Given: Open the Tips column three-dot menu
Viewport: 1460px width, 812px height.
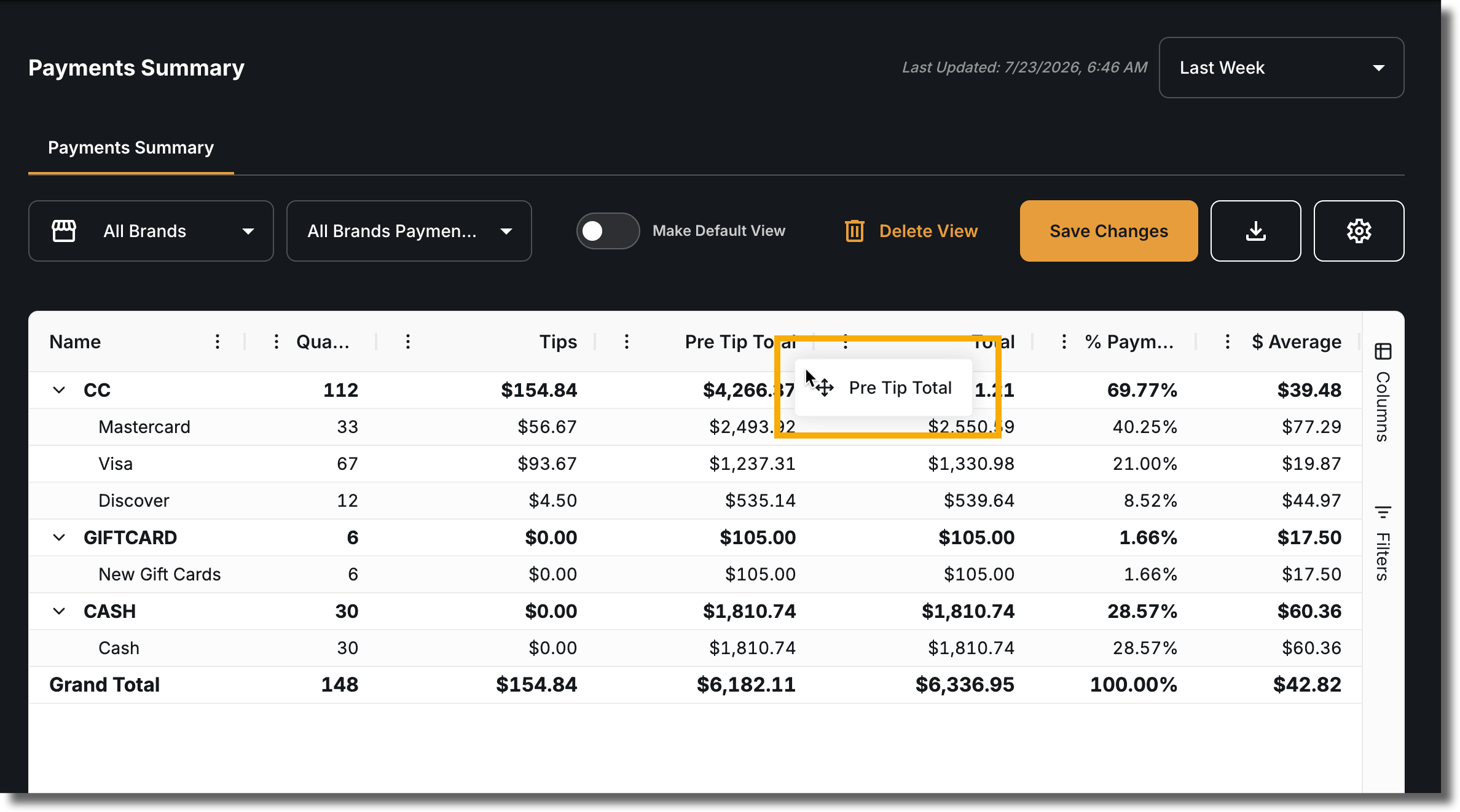Looking at the screenshot, I should point(408,342).
